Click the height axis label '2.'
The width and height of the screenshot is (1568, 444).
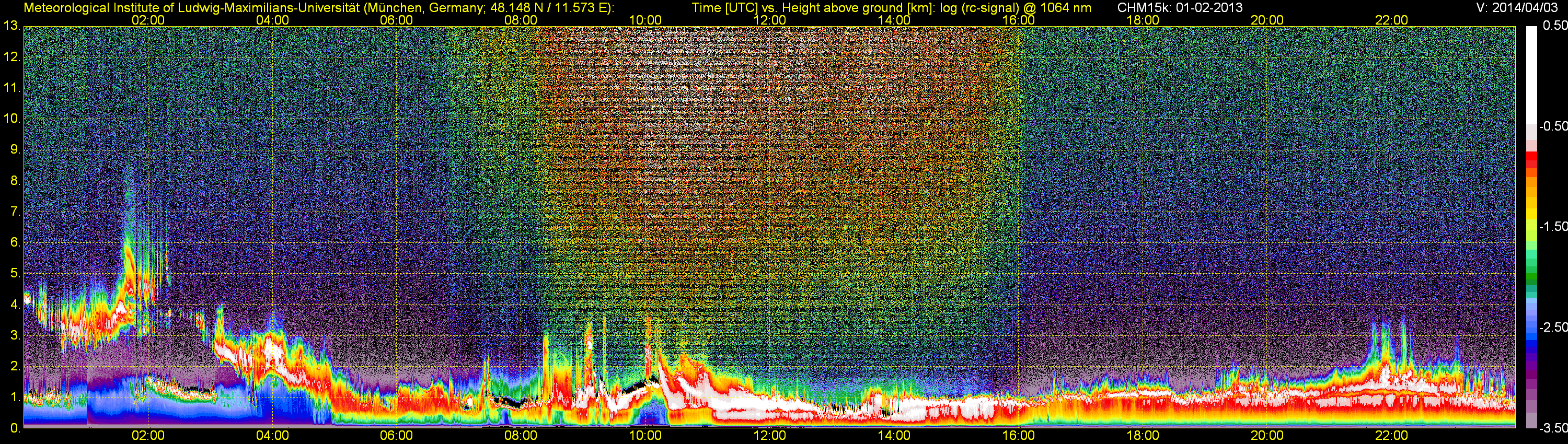[x=15, y=366]
